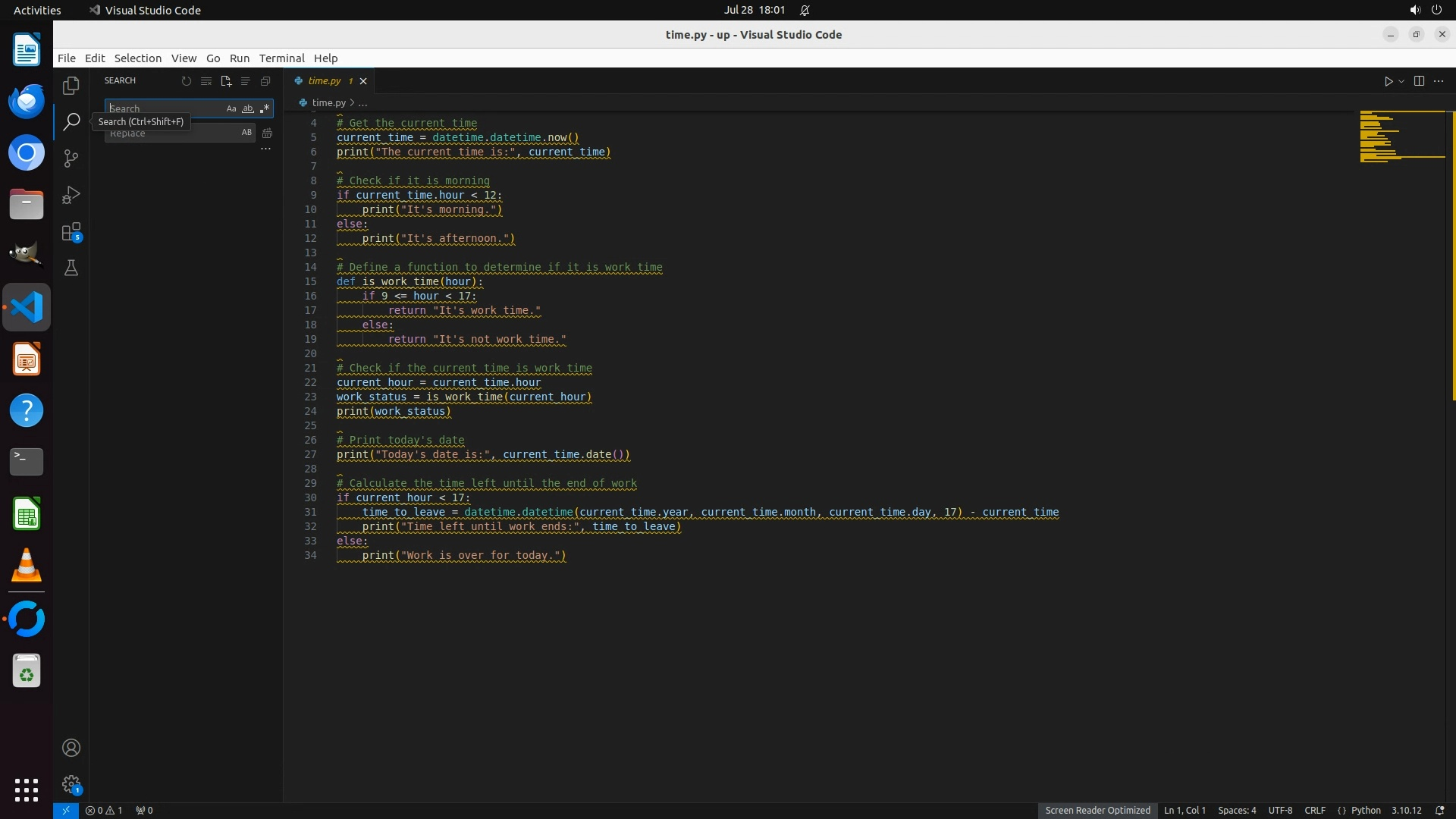Viewport: 1456px width, 819px height.
Task: Open the Run and Debug view
Action: coord(71,196)
